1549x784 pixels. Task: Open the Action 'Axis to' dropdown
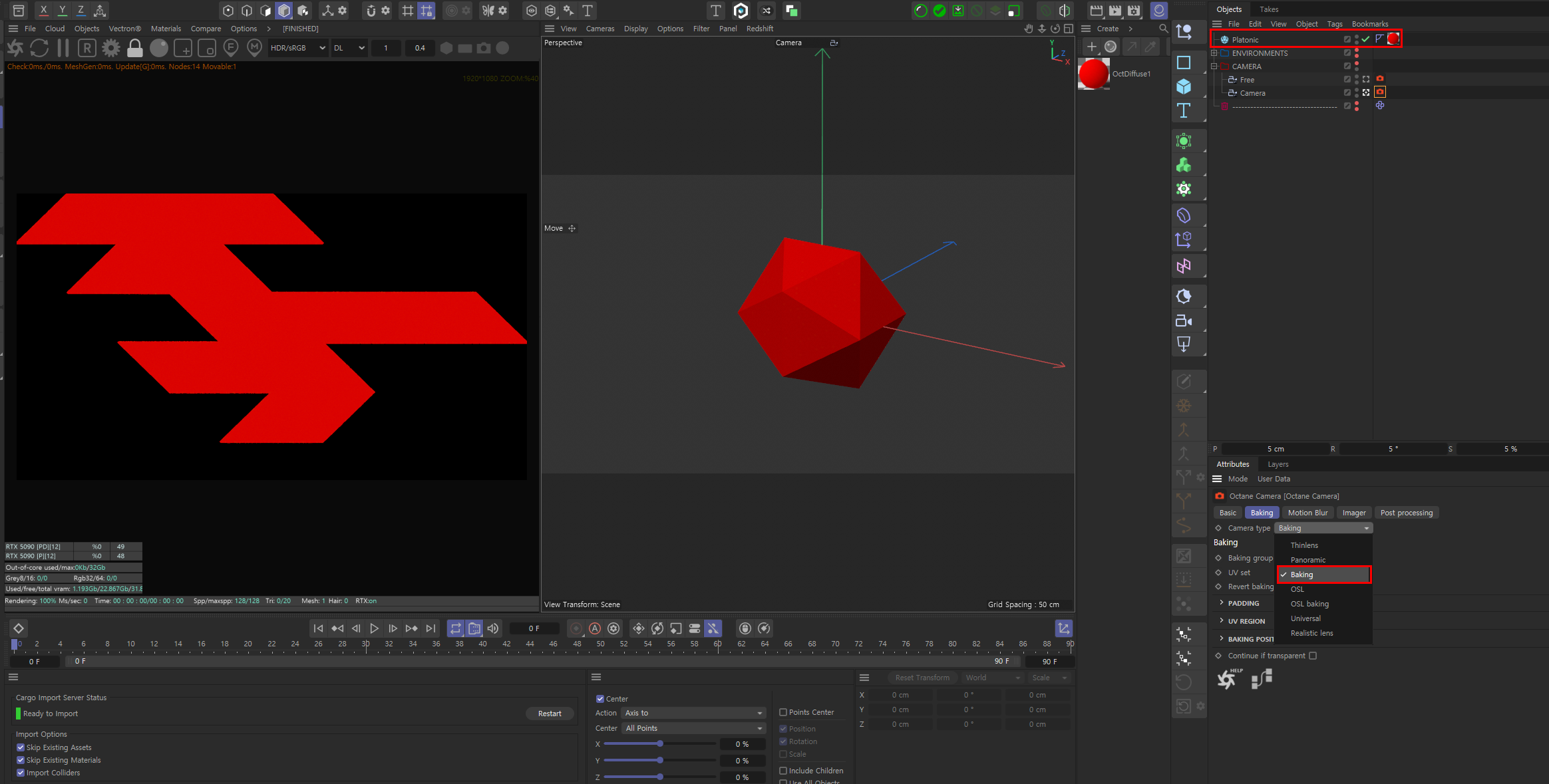pyautogui.click(x=694, y=713)
